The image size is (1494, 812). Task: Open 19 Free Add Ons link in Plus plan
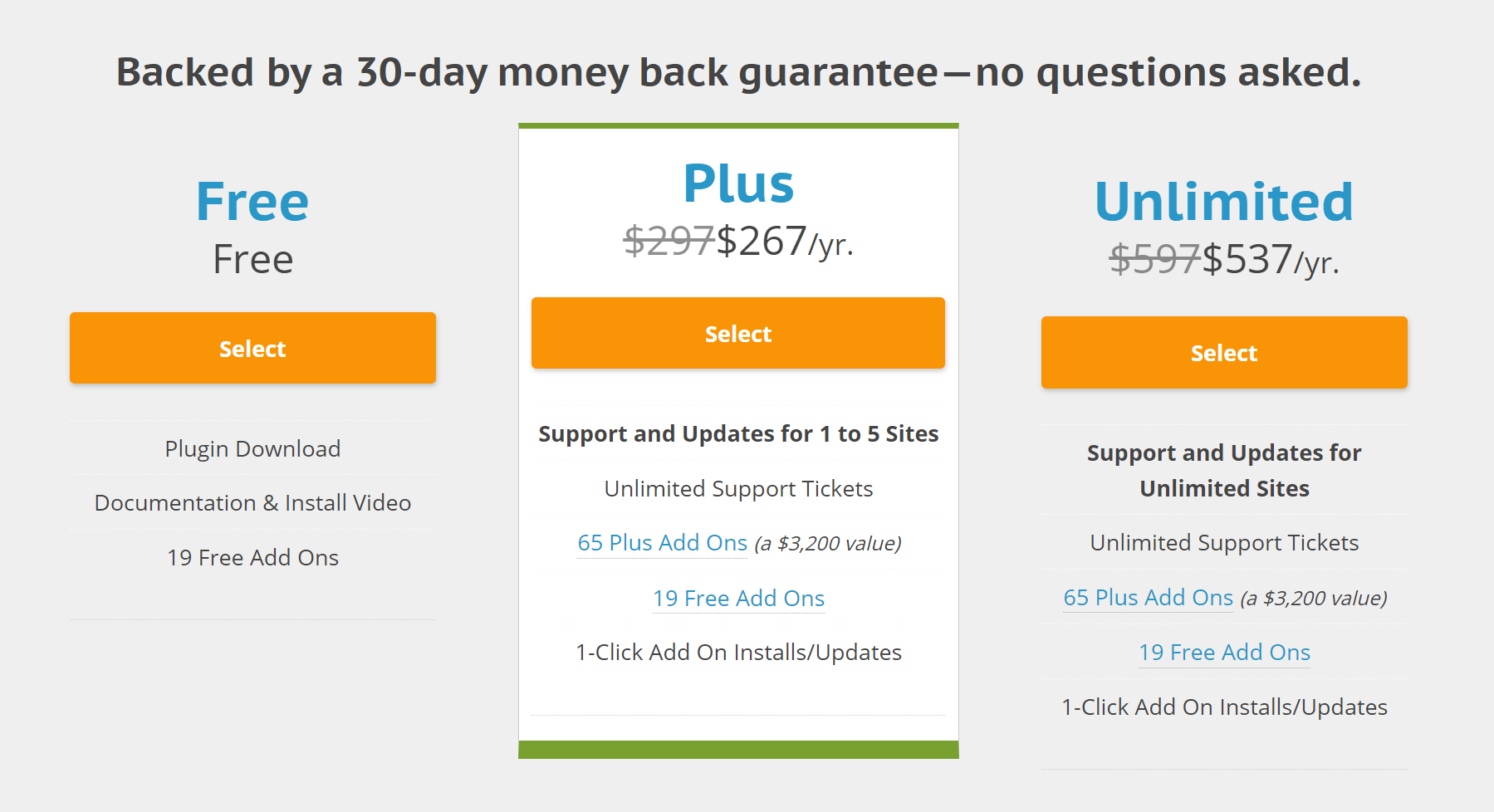coord(738,599)
